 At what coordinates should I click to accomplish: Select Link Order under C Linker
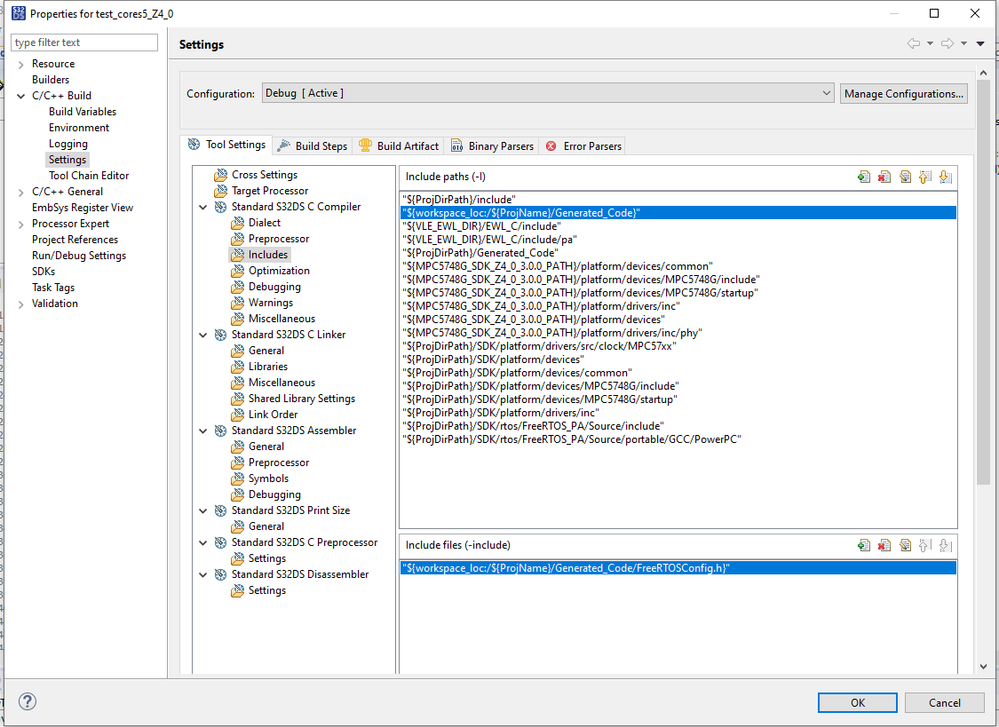pyautogui.click(x=273, y=414)
